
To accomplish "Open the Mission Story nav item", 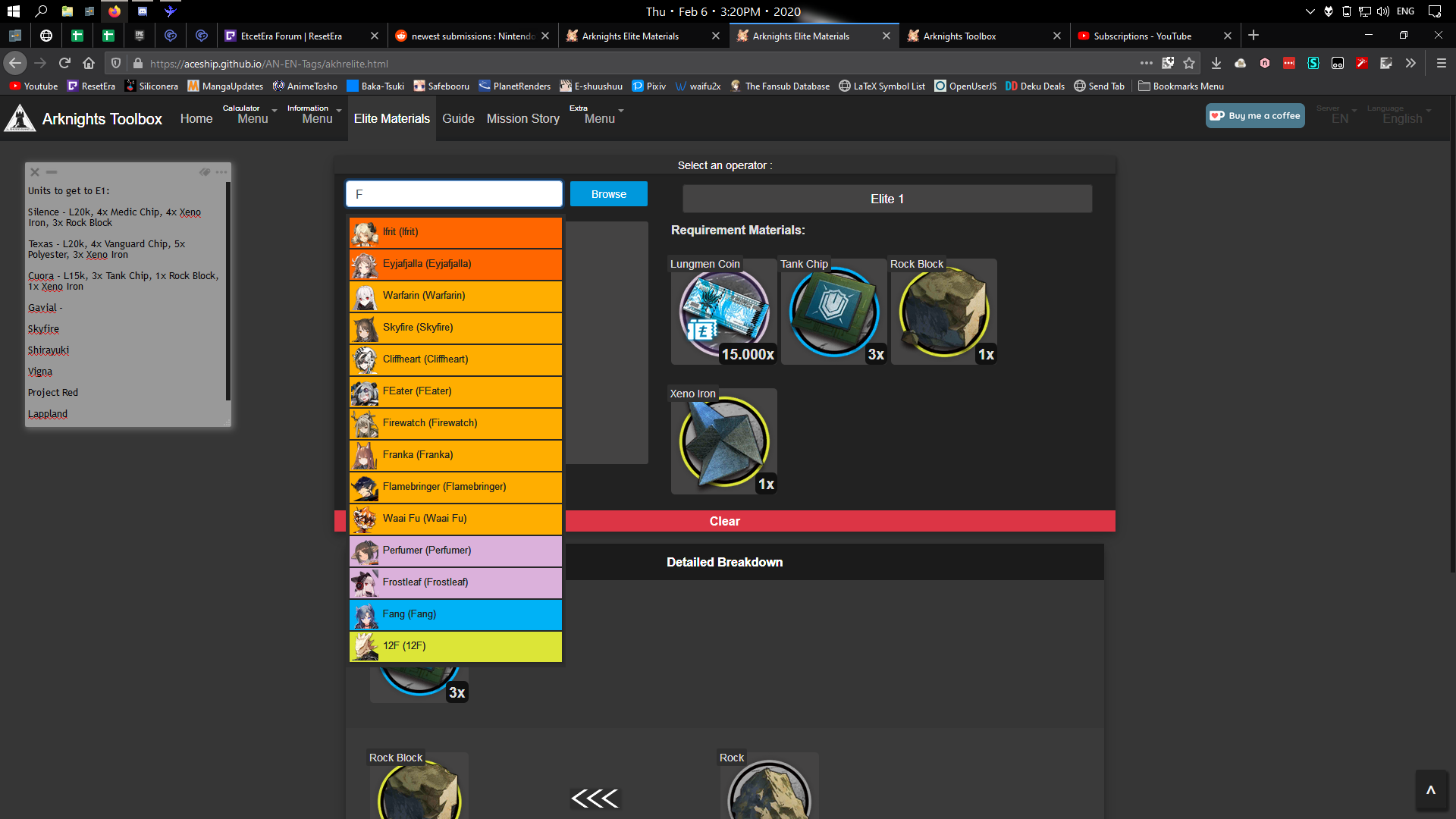I will pos(522,119).
